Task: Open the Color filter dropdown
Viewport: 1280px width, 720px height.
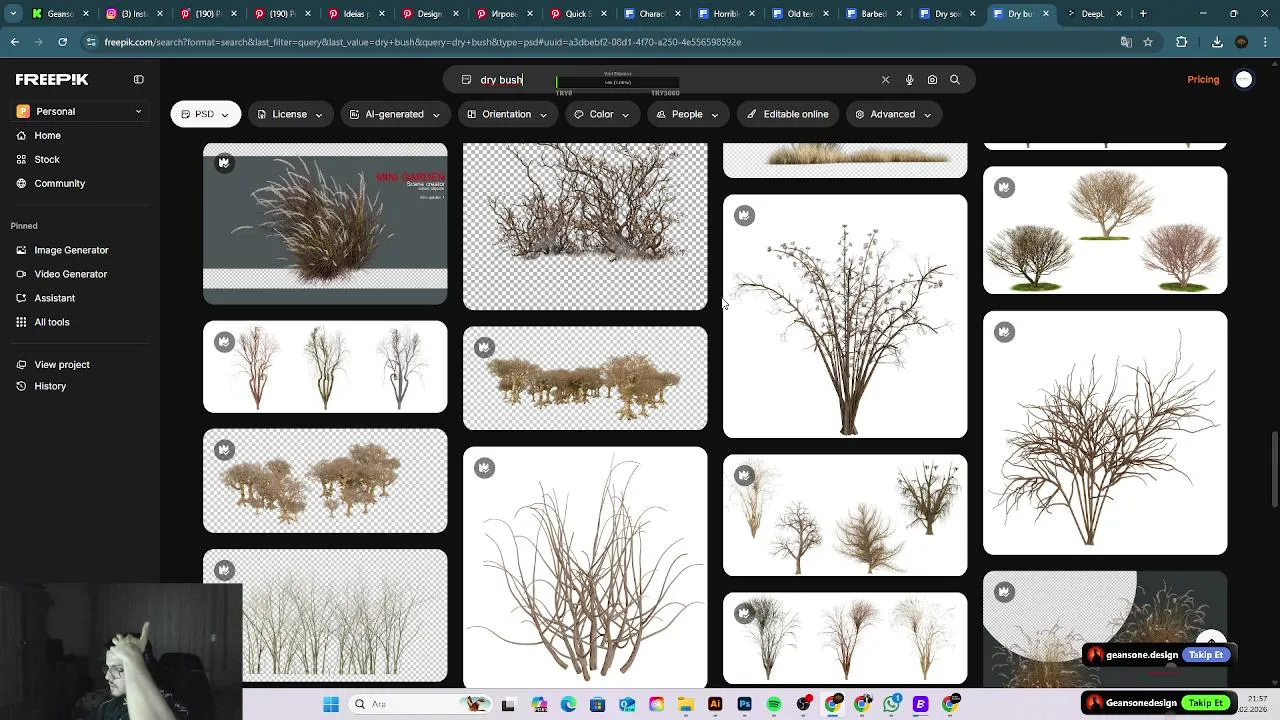Action: (602, 114)
